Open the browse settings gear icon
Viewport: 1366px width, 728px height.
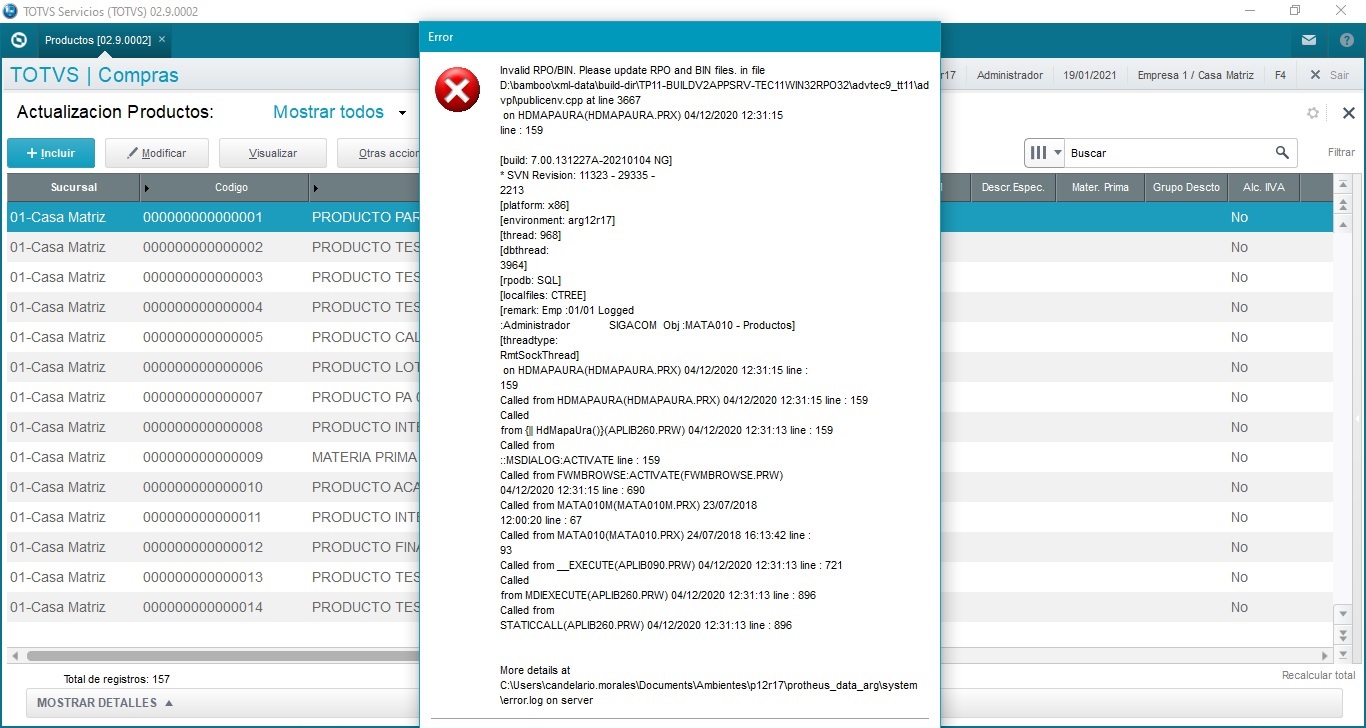click(x=1313, y=114)
